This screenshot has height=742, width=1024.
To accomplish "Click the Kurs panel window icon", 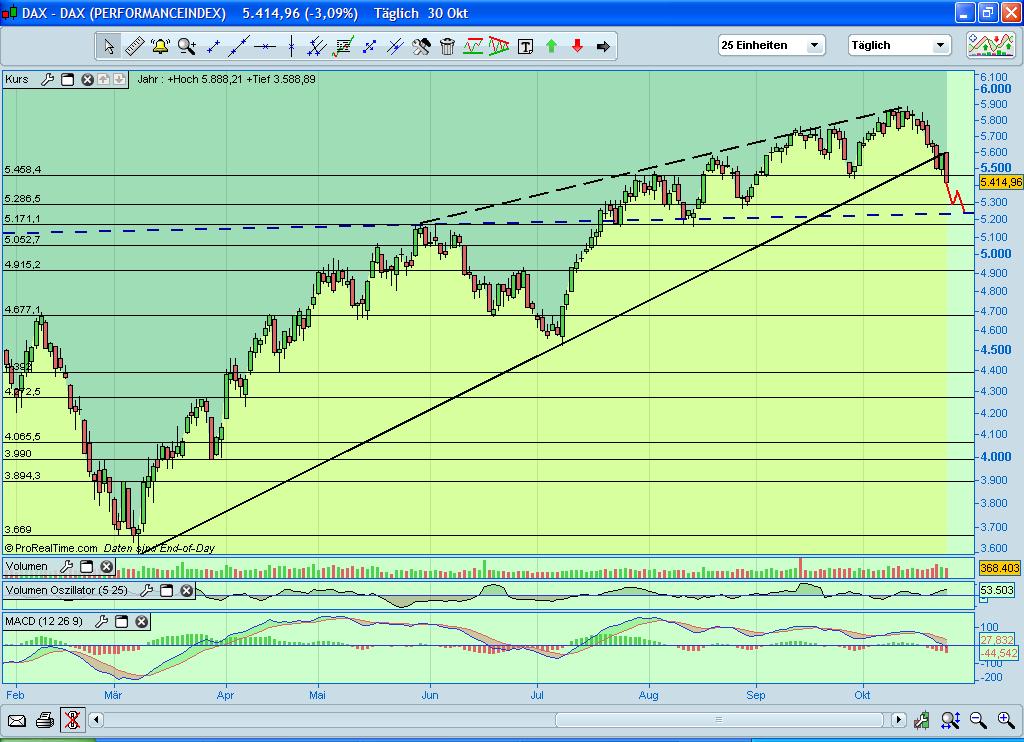I will click(x=67, y=80).
